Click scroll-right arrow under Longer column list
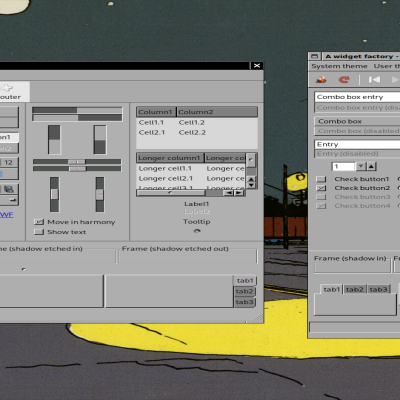 (x=239, y=193)
